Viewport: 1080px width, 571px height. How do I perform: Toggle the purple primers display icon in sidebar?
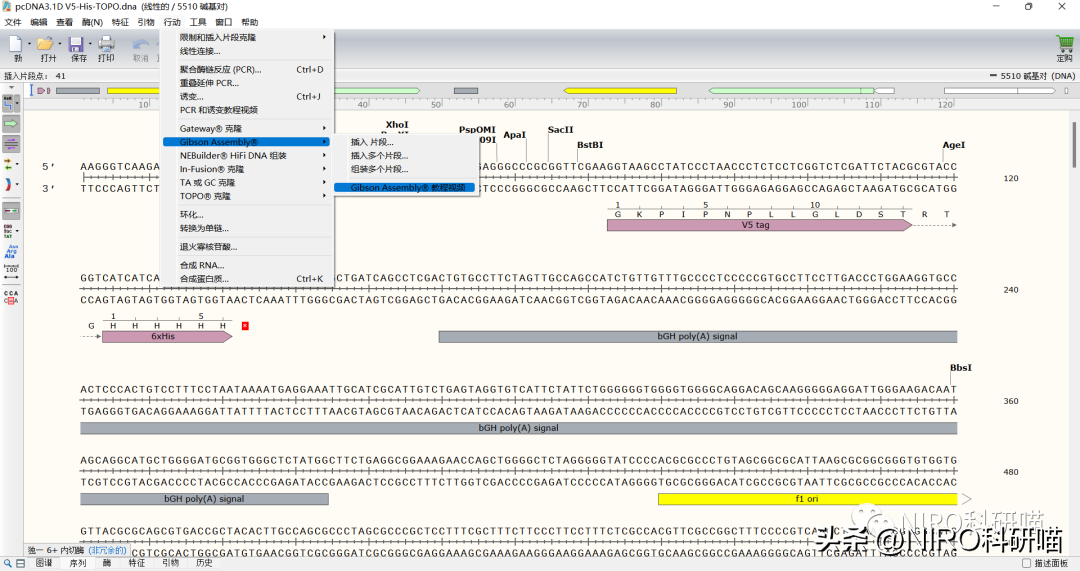[x=12, y=143]
